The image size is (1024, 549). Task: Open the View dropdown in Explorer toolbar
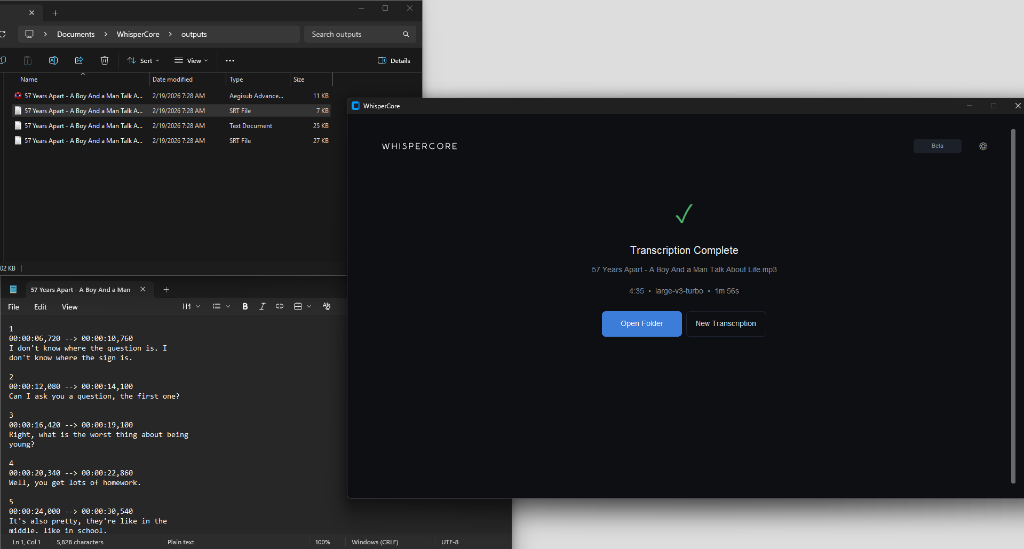pos(191,60)
